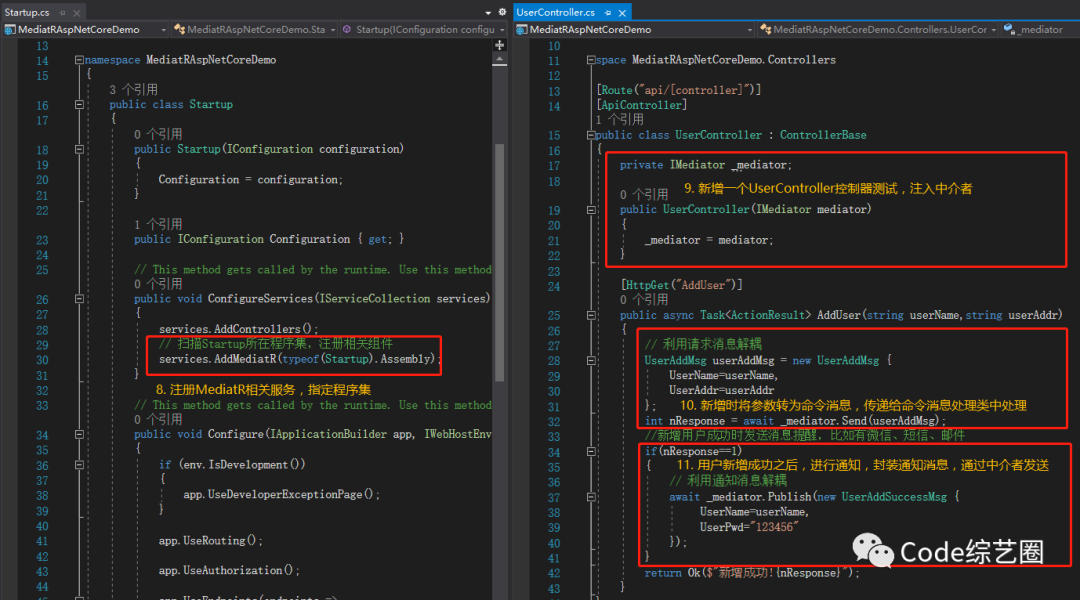Collapse the MediatRAspNetCoreDemo.Controllers namespace block
Viewport: 1080px width, 600px height.
click(x=591, y=60)
